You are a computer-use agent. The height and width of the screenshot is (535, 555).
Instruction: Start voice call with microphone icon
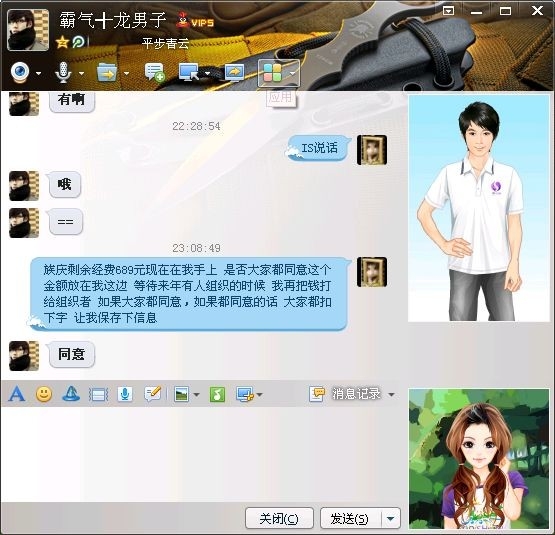(x=63, y=73)
